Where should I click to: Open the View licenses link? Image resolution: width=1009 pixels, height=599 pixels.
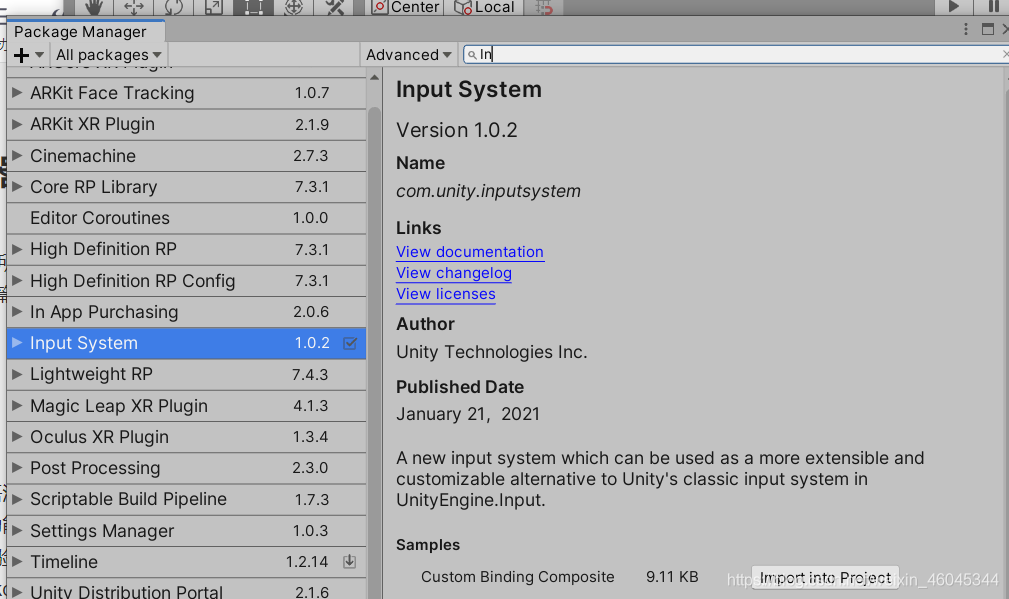click(445, 294)
